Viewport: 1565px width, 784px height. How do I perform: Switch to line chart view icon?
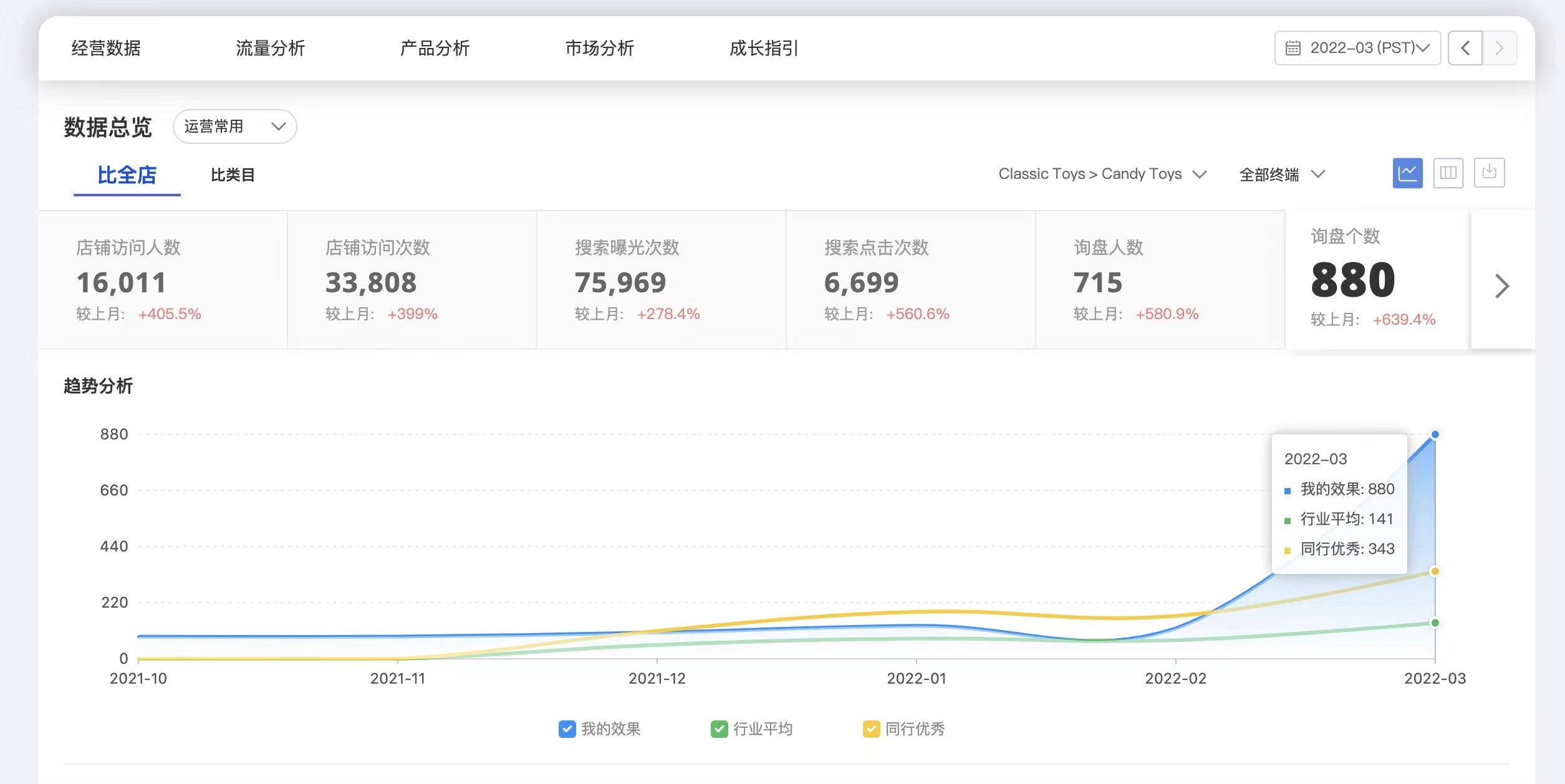point(1407,173)
